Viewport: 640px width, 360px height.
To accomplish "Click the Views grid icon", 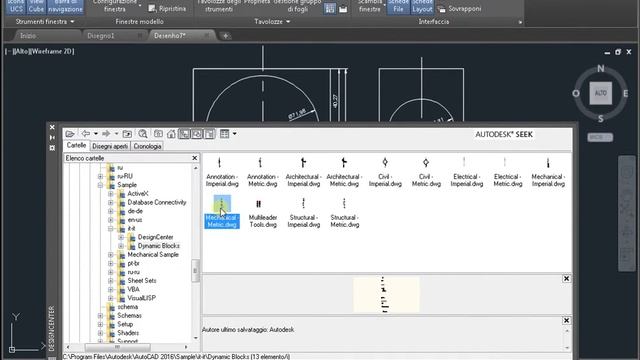I will click(224, 133).
